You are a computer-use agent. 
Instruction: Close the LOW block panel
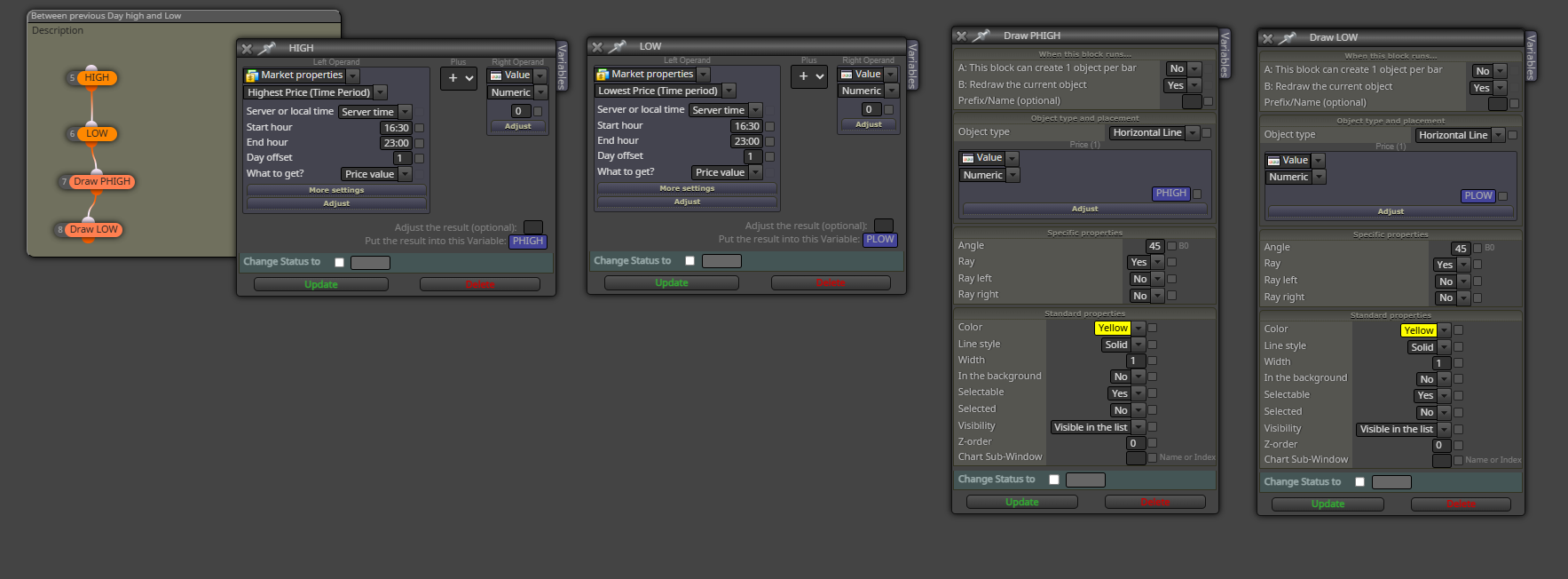(597, 47)
